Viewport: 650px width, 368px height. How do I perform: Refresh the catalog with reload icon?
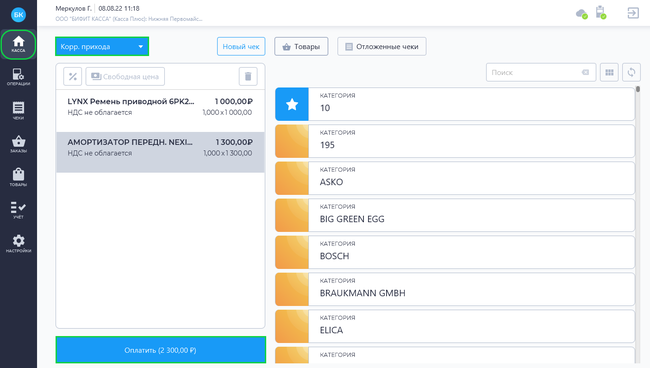631,73
